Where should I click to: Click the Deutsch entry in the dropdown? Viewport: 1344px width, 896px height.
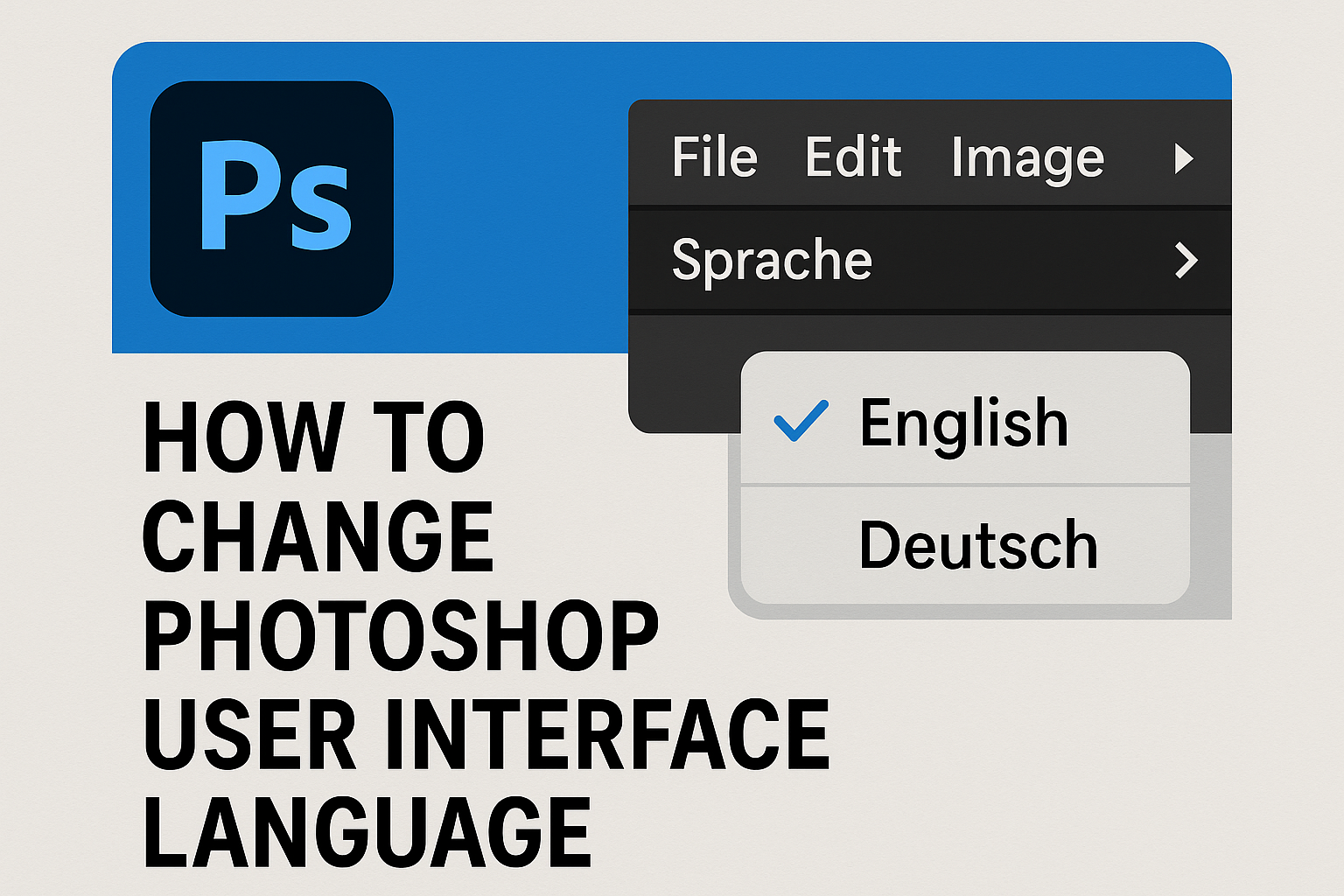(977, 544)
